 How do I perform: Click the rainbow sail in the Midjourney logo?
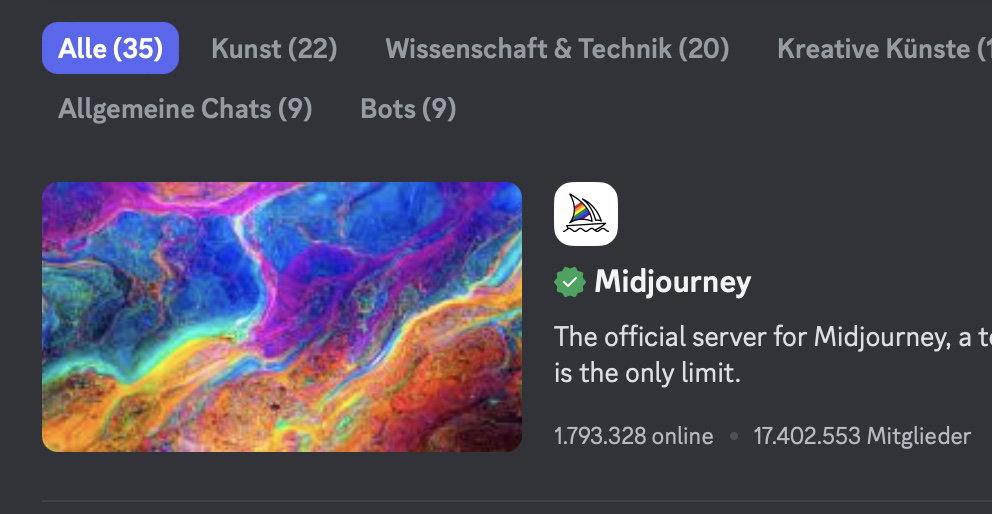[579, 213]
